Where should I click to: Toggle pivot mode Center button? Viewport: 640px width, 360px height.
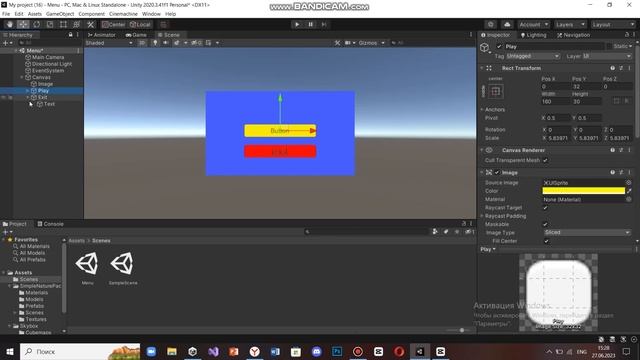click(113, 24)
